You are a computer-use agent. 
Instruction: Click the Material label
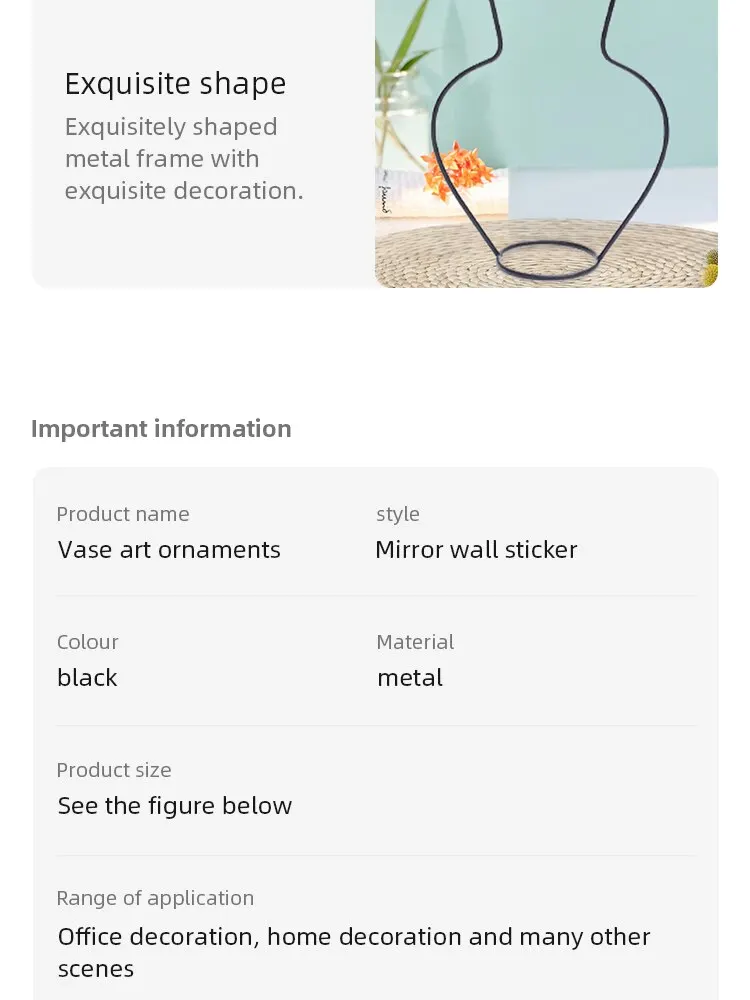tap(415, 642)
